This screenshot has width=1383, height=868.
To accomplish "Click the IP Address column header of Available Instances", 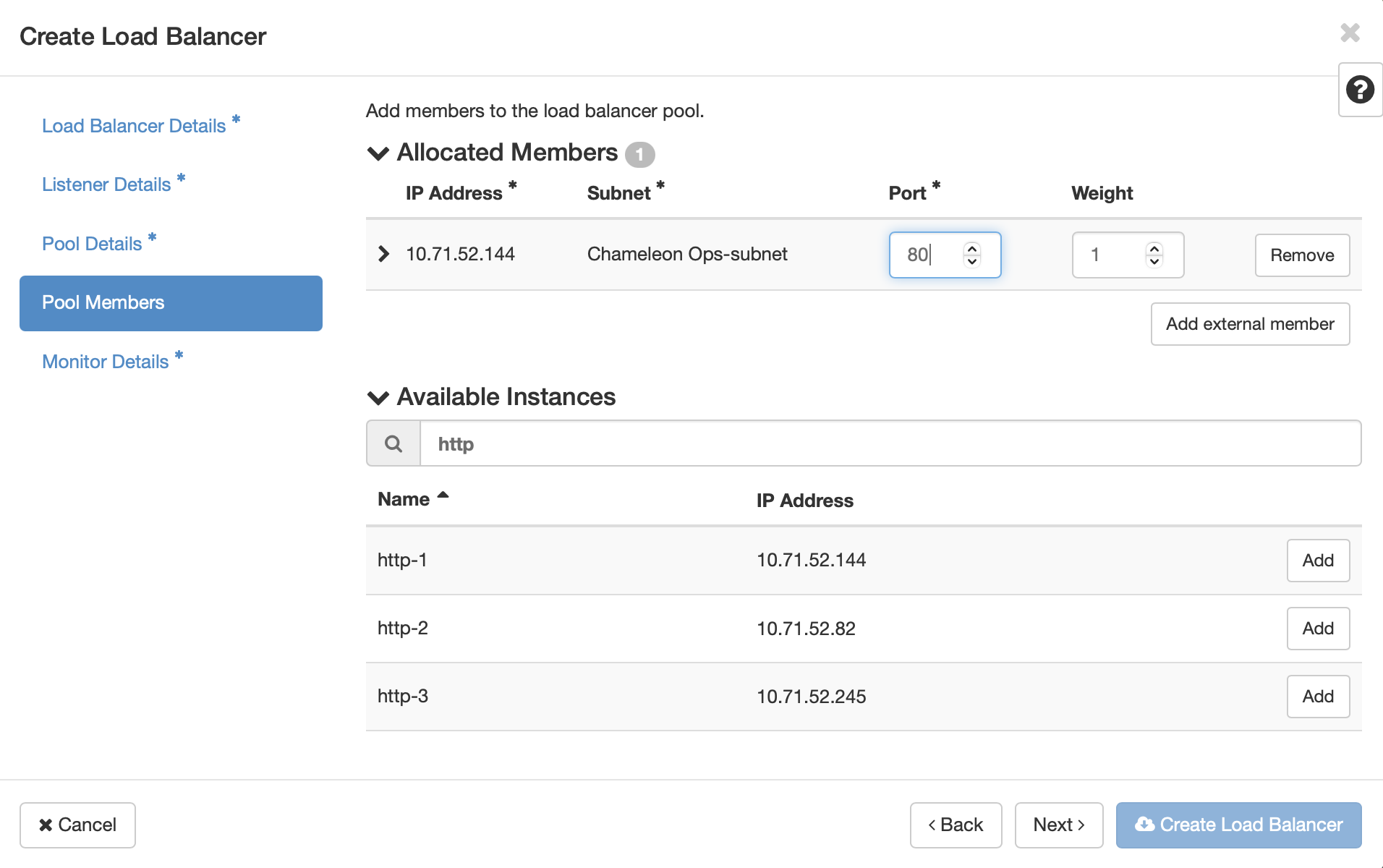I will [x=805, y=501].
